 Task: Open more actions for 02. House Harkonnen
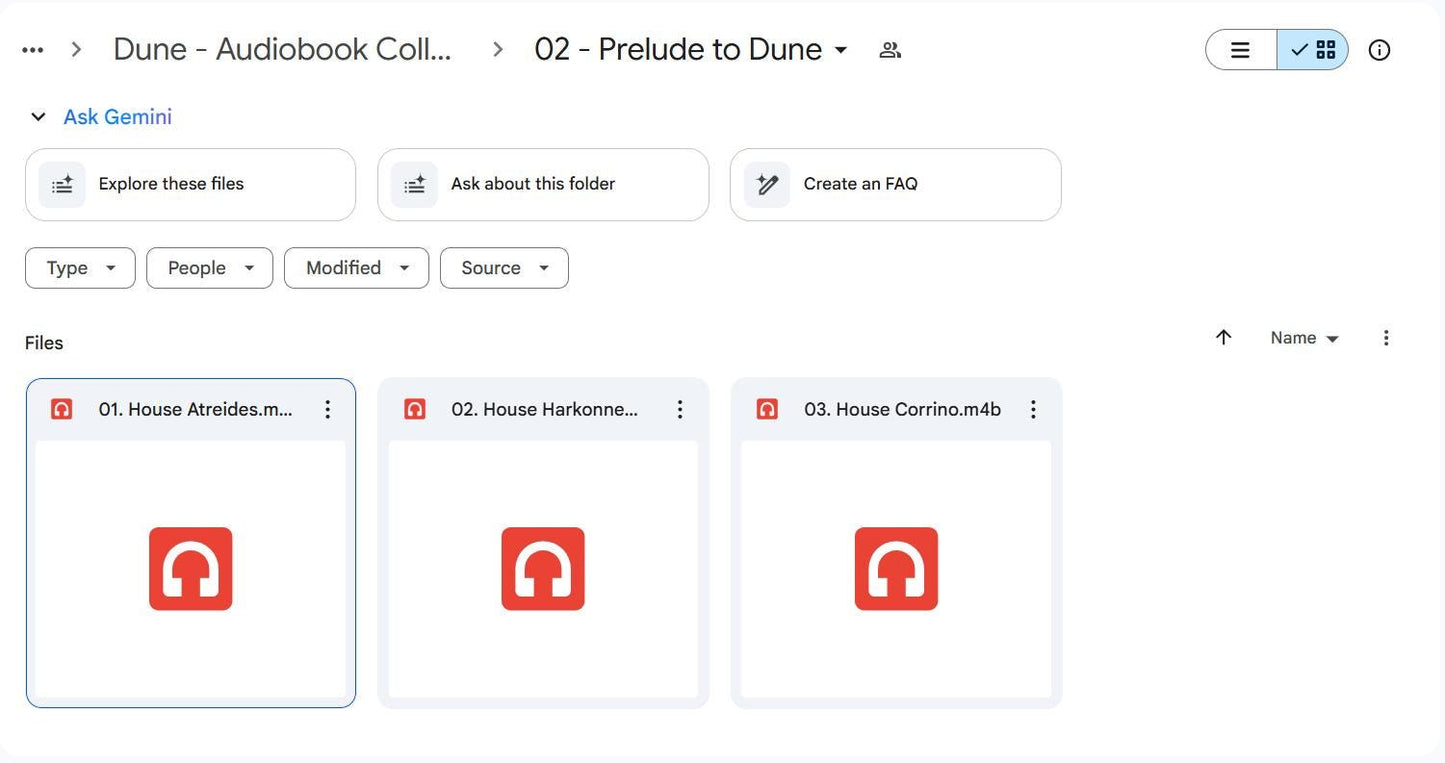[x=680, y=409]
